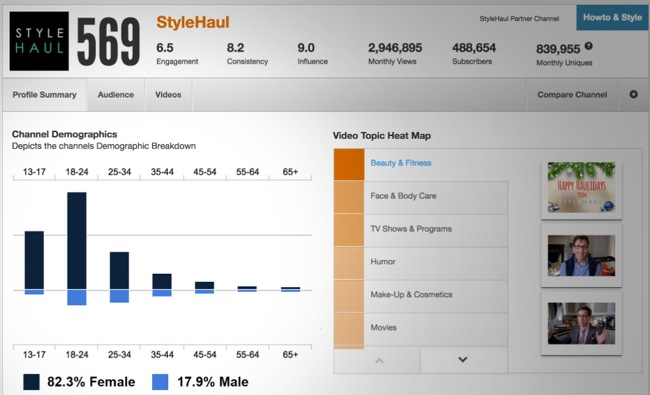Click the StyleHaul logo image
This screenshot has height=395, width=650.
39,41
